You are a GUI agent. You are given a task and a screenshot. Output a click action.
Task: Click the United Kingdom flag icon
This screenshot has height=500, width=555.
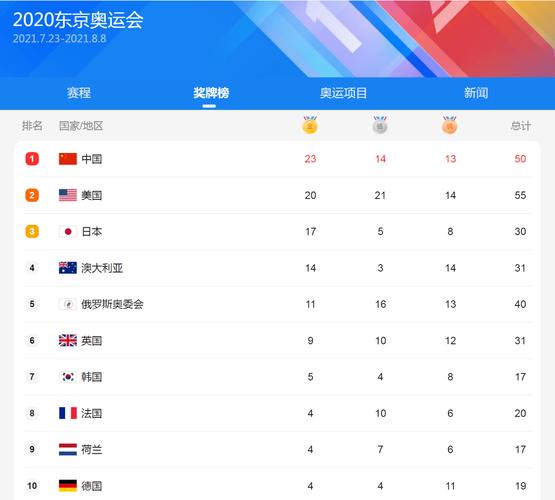click(68, 340)
